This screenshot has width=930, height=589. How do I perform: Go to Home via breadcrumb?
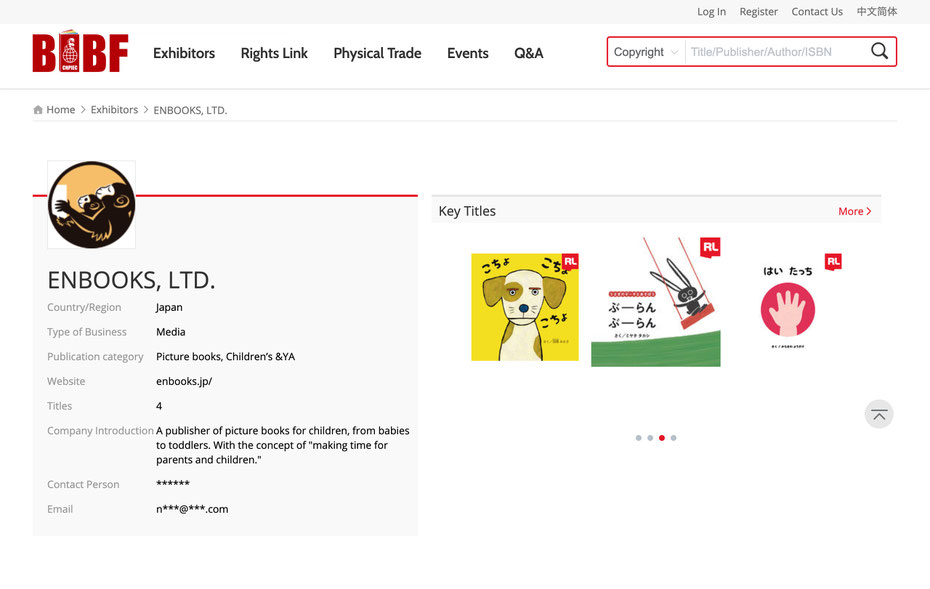(x=60, y=110)
